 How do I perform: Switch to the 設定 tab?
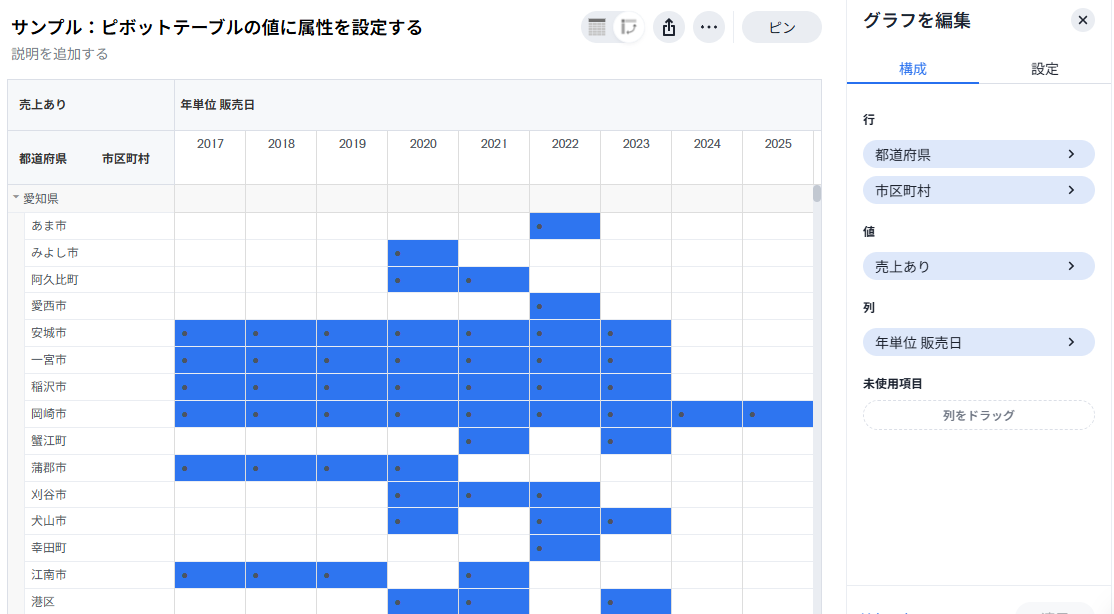[x=1045, y=69]
